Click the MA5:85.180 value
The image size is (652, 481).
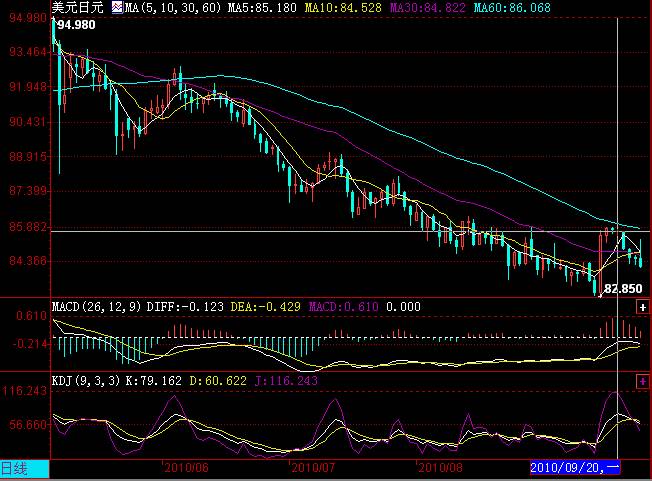(x=262, y=7)
